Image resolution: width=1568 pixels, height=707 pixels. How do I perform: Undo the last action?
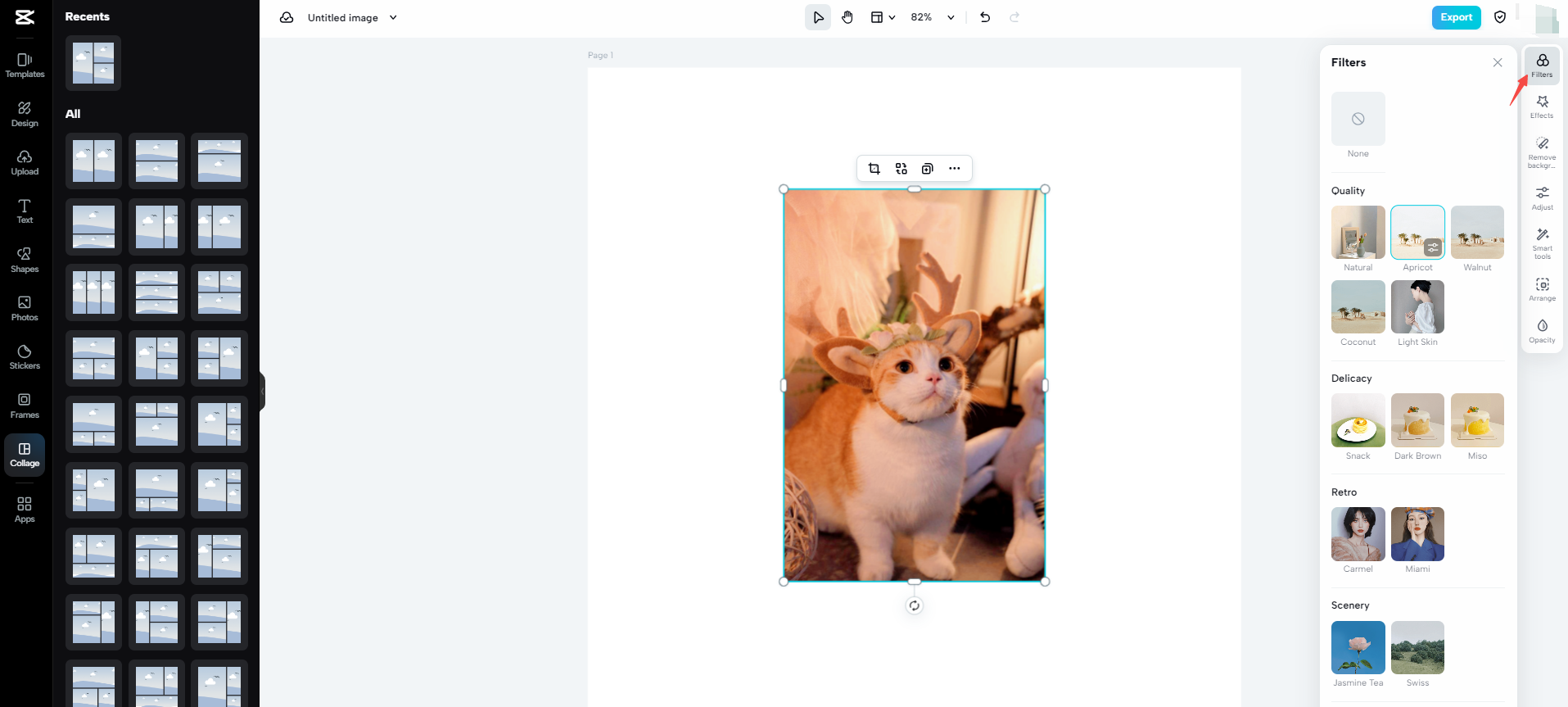coord(985,17)
